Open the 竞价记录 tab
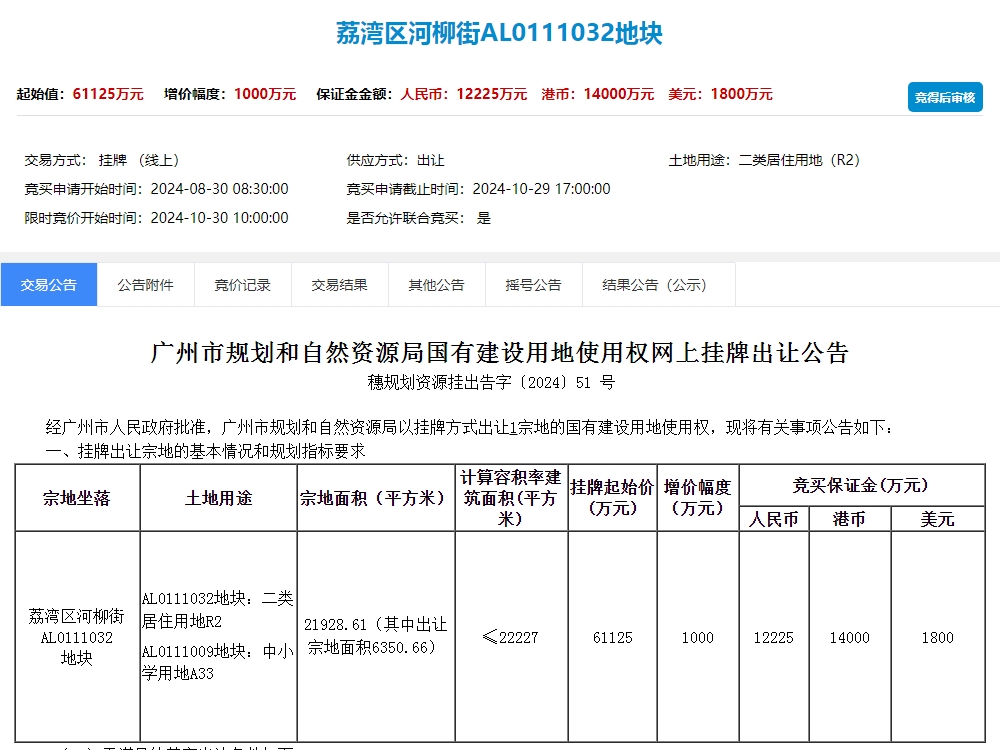Screen dimensions: 1000x750 pos(242,284)
